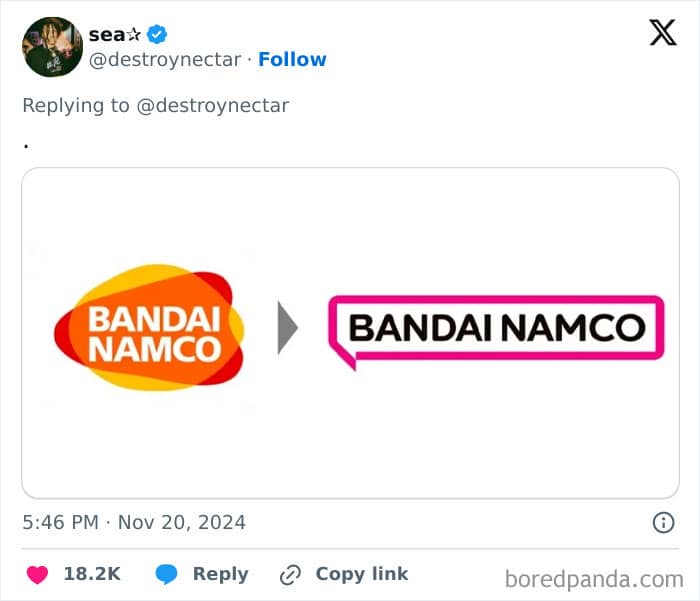This screenshot has height=601, width=700.
Task: Open the @destroynectar handle under name
Action: point(165,59)
